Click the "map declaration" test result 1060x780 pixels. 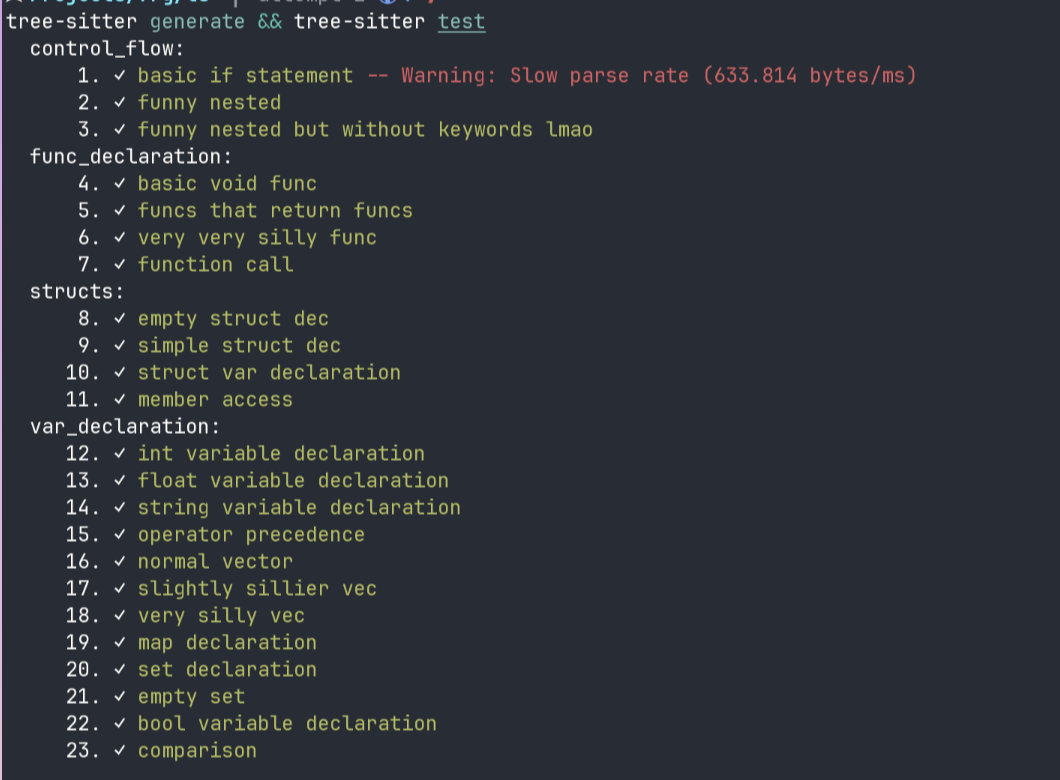[227, 643]
